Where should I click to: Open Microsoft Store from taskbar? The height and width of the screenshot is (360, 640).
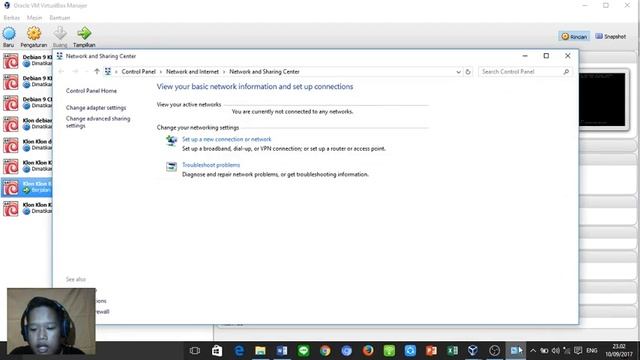217,351
